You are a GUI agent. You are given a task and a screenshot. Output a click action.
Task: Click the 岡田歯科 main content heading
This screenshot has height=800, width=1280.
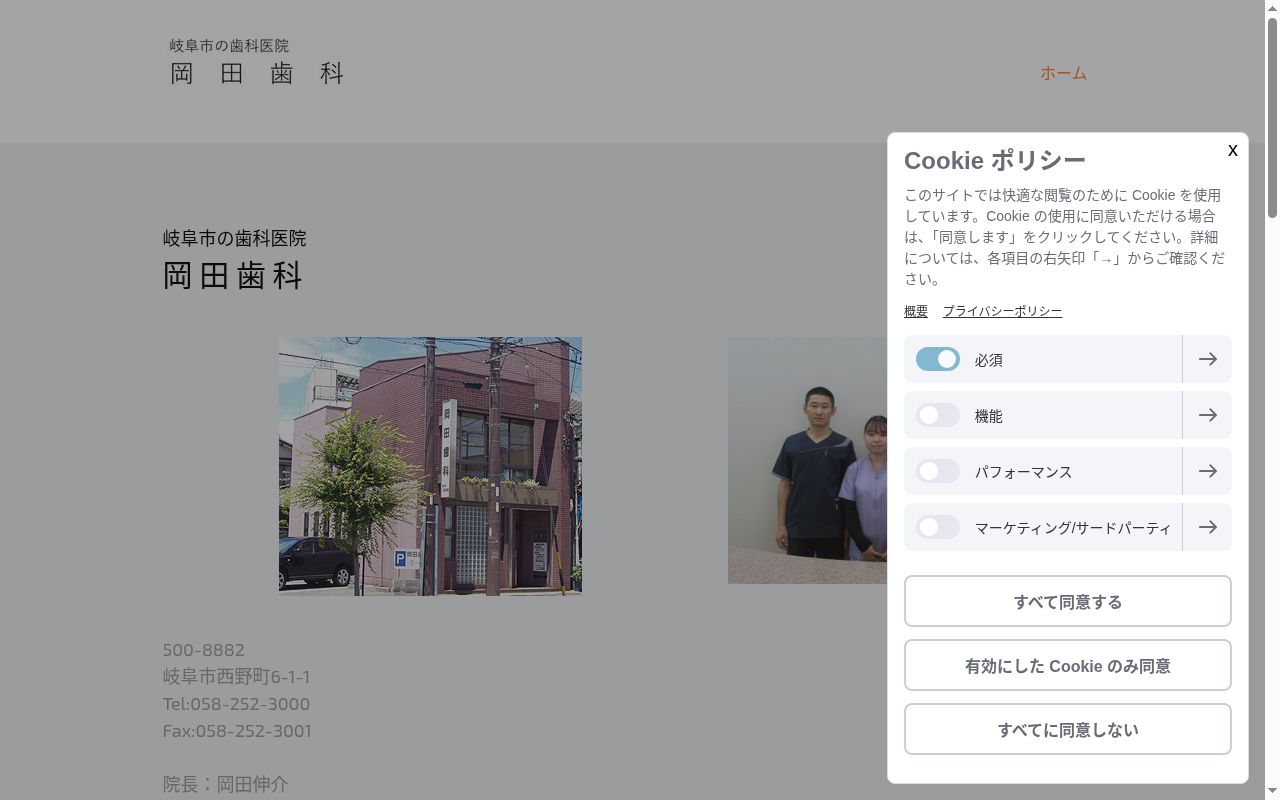coord(233,275)
